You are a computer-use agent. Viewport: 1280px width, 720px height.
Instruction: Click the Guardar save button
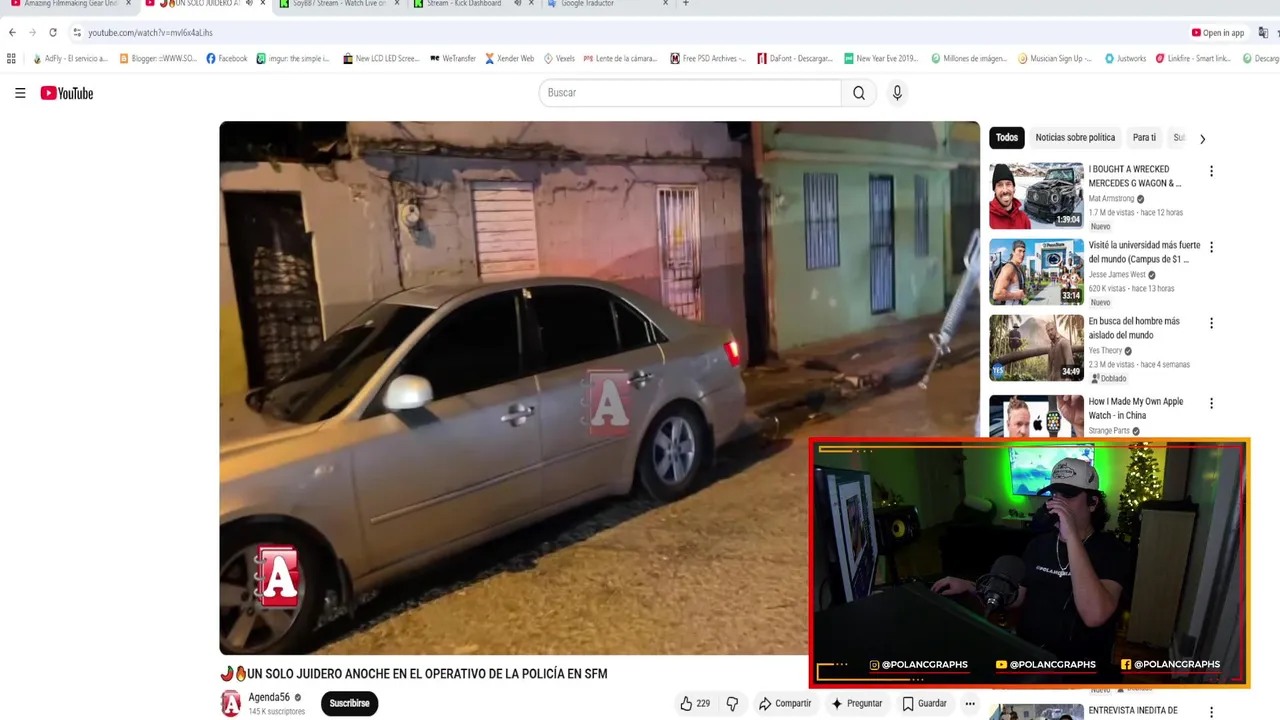point(924,703)
